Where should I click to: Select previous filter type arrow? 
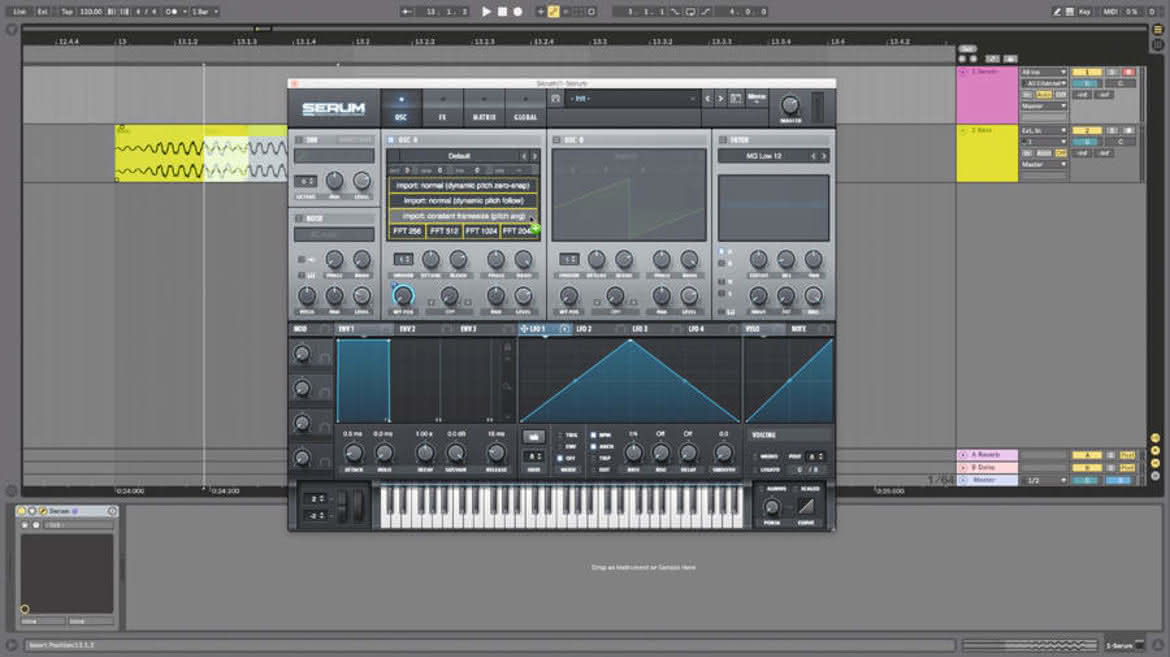coord(813,156)
